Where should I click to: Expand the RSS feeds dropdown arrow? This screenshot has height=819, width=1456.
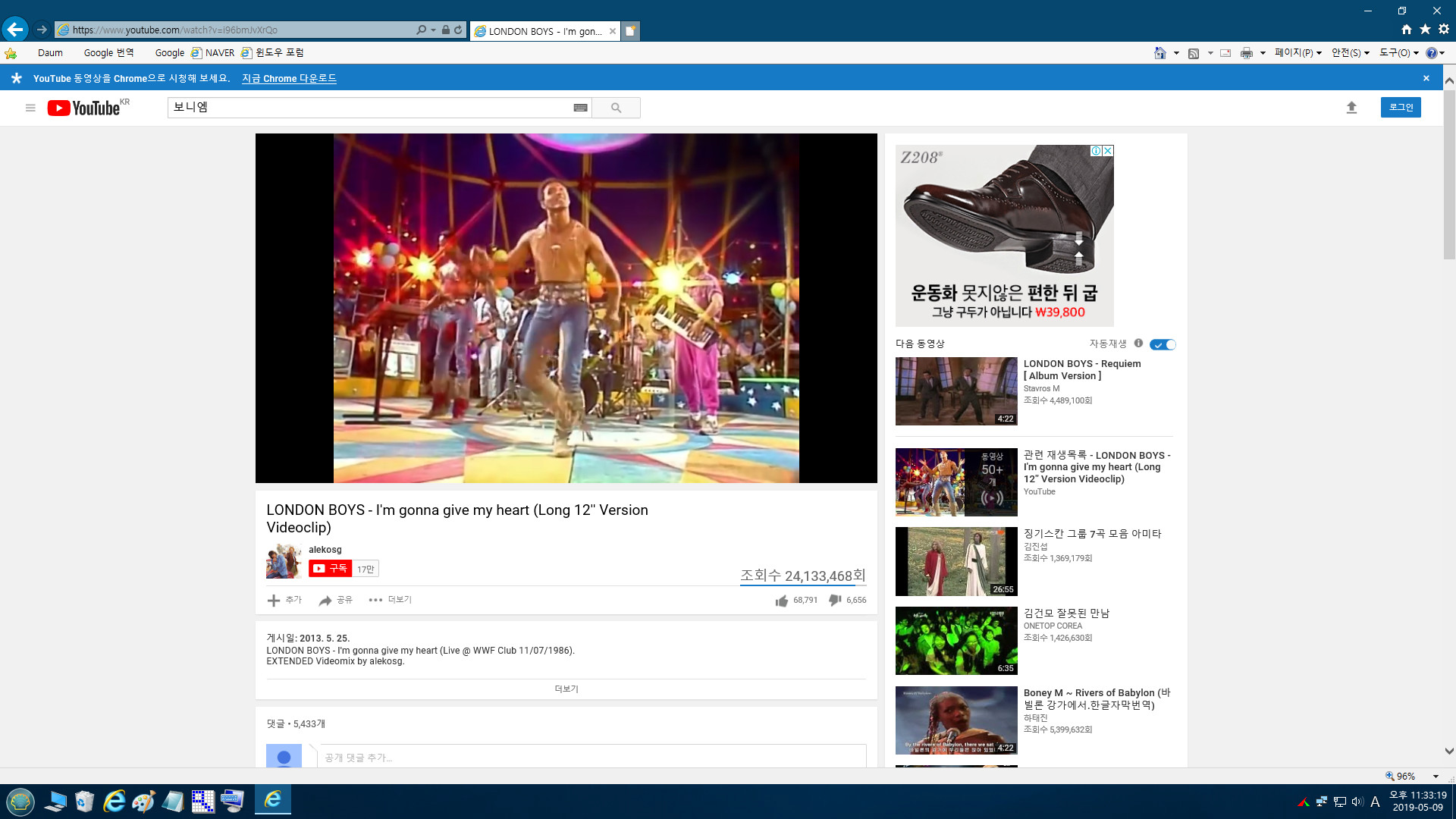tap(1210, 53)
